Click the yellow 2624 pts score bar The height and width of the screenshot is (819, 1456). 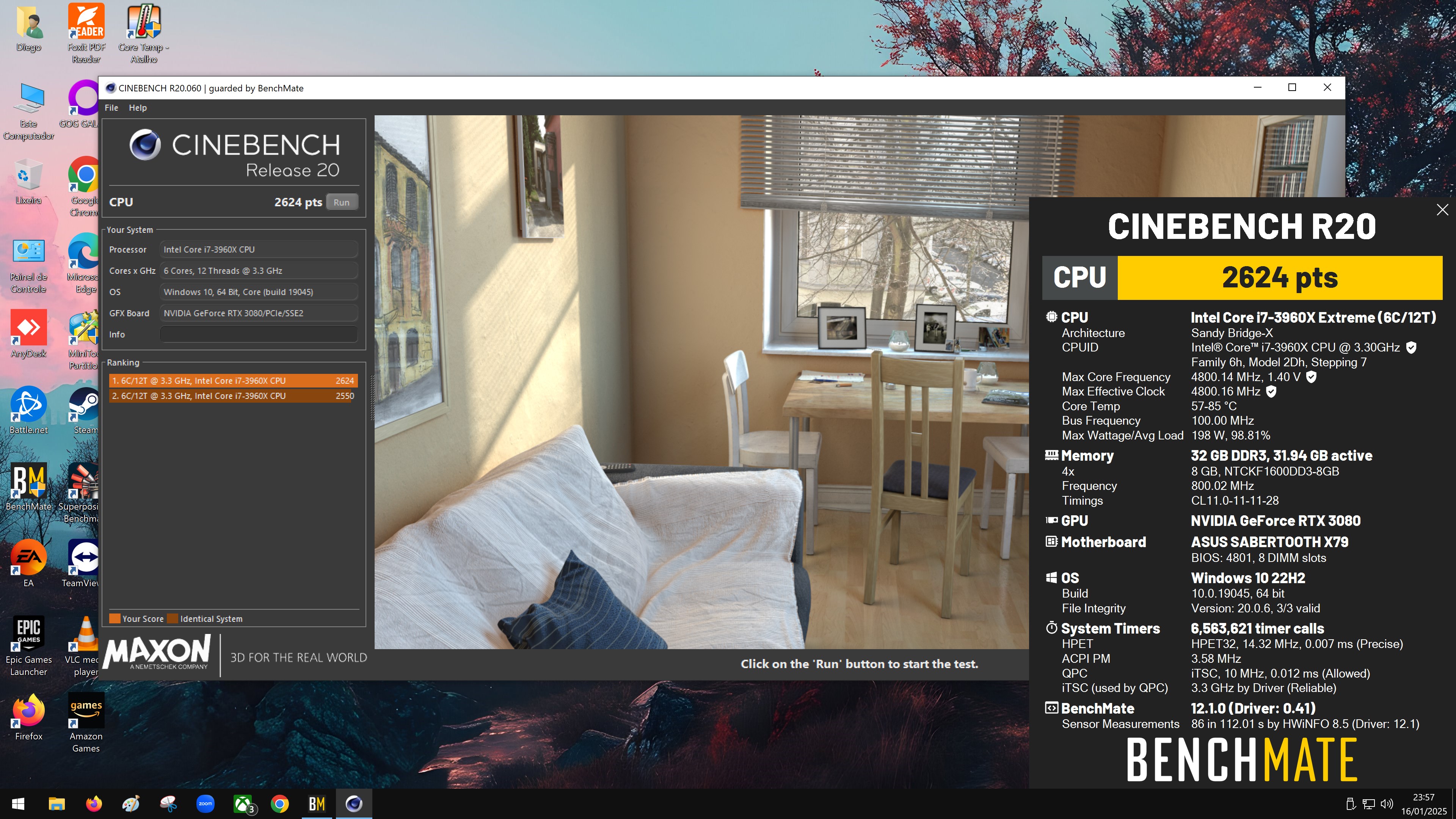coord(1280,278)
